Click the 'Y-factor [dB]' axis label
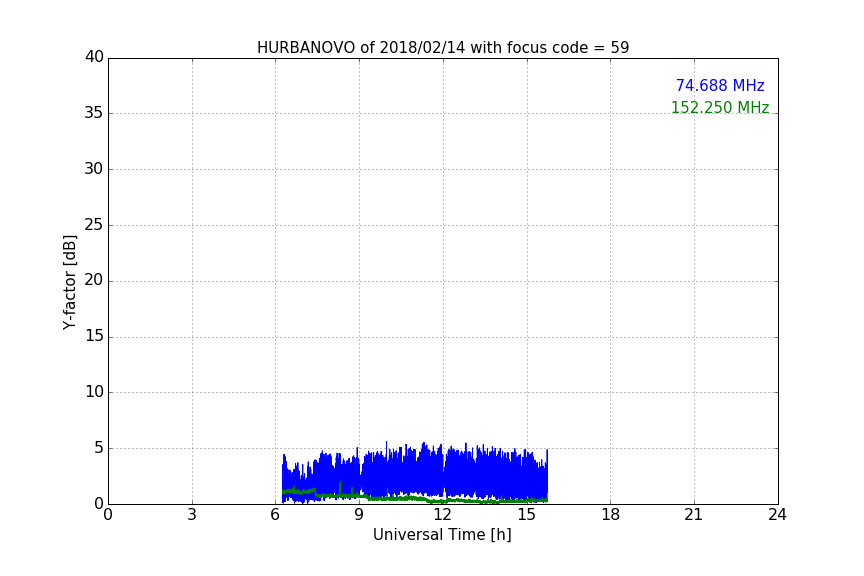Viewport: 864px width, 576px height. pos(69,282)
